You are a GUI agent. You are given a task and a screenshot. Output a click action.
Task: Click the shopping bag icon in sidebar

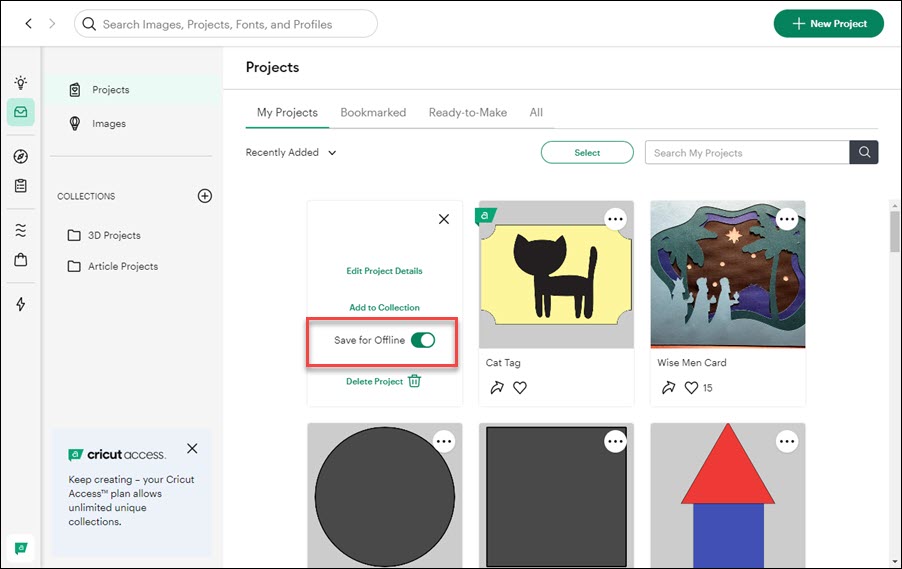coord(20,260)
